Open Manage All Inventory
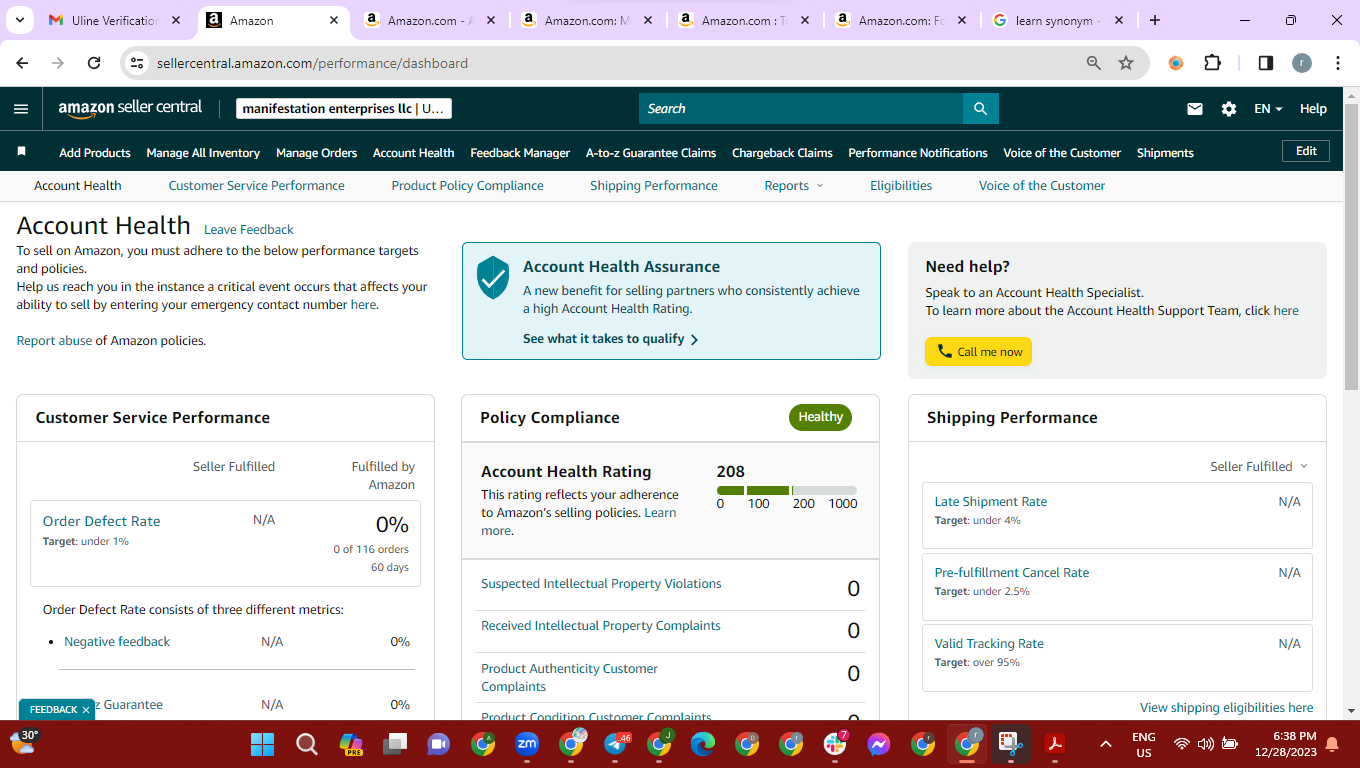The image size is (1360, 768). [x=203, y=153]
